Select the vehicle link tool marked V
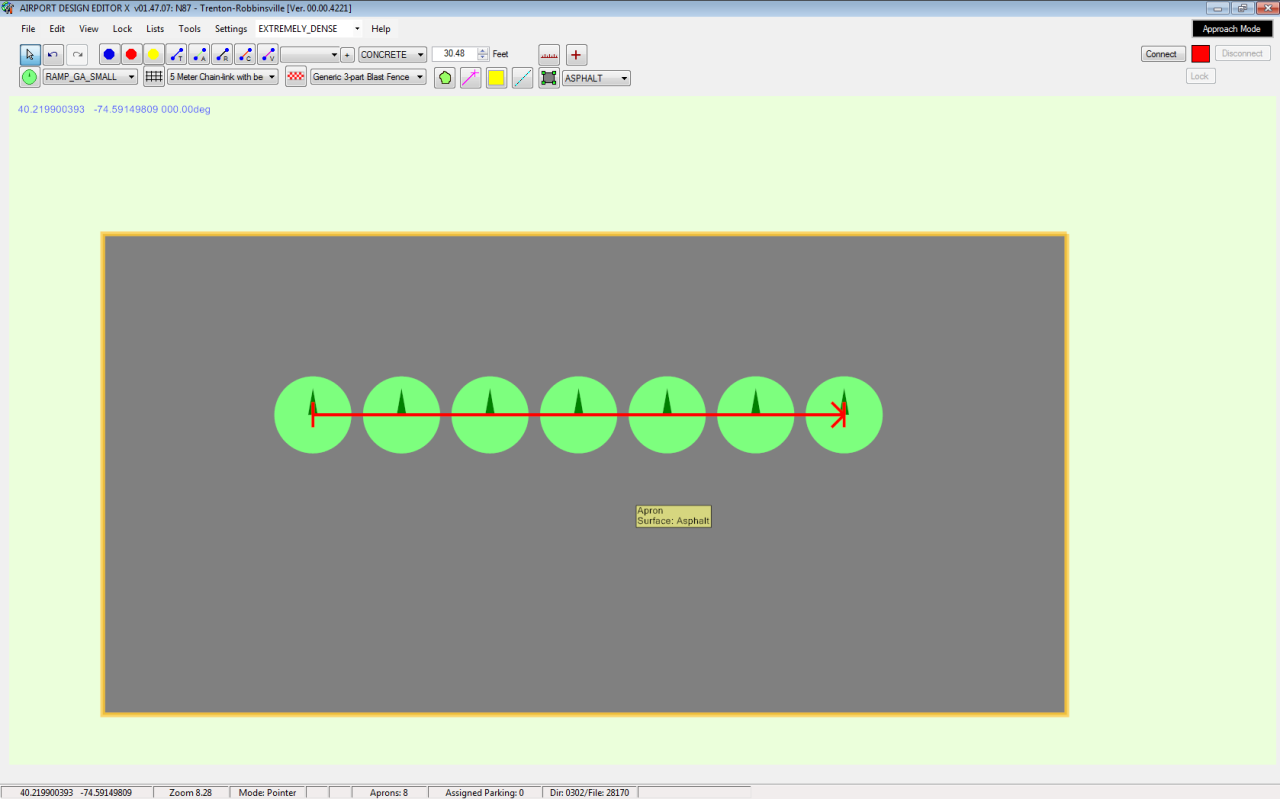 click(x=267, y=54)
